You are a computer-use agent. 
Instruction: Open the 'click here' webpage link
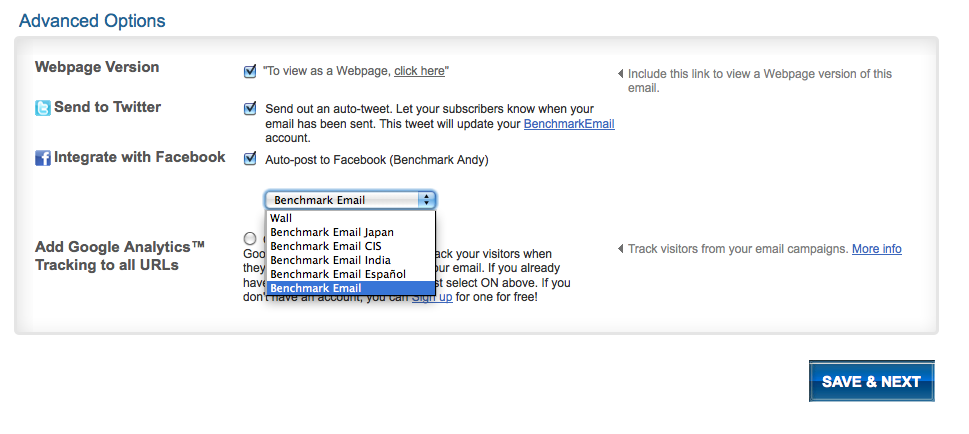point(419,71)
